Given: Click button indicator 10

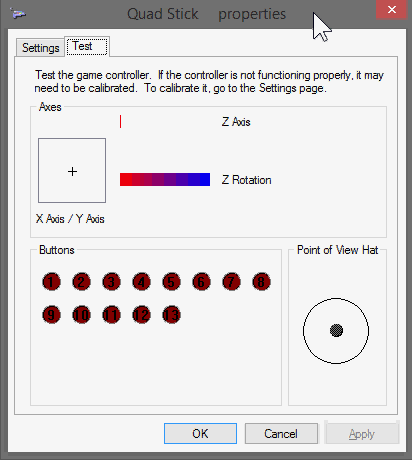Looking at the screenshot, I should coord(81,315).
